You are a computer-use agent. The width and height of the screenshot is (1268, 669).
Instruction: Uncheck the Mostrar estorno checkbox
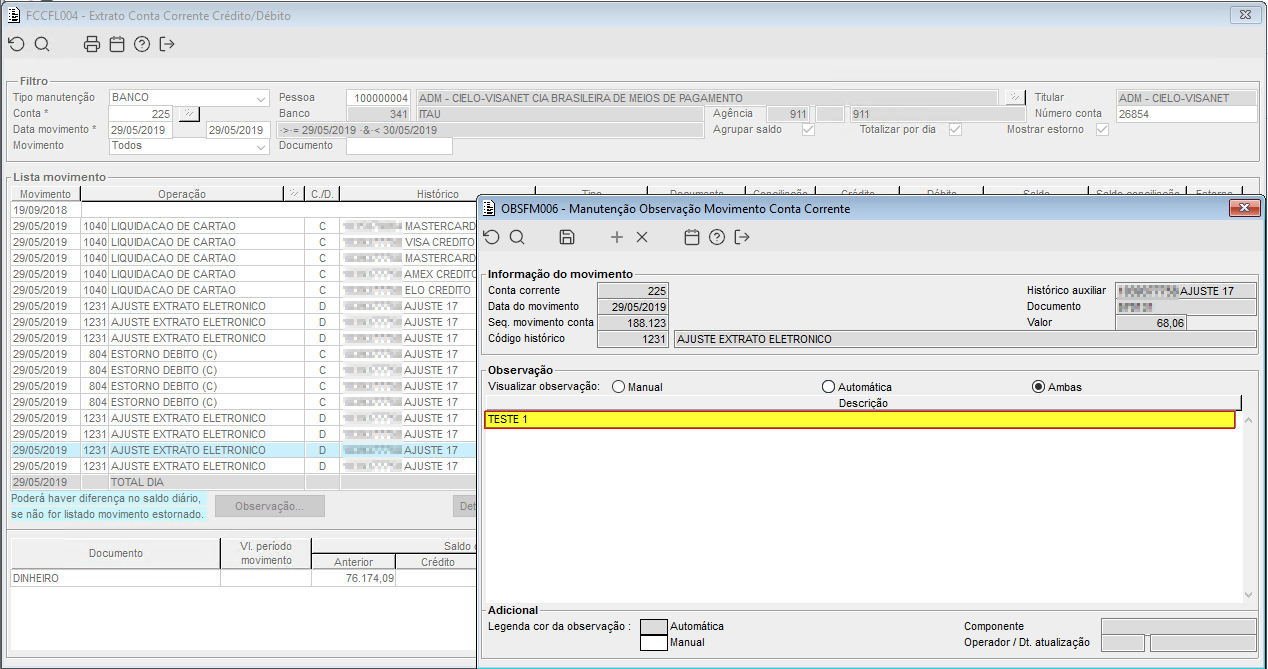point(1102,130)
